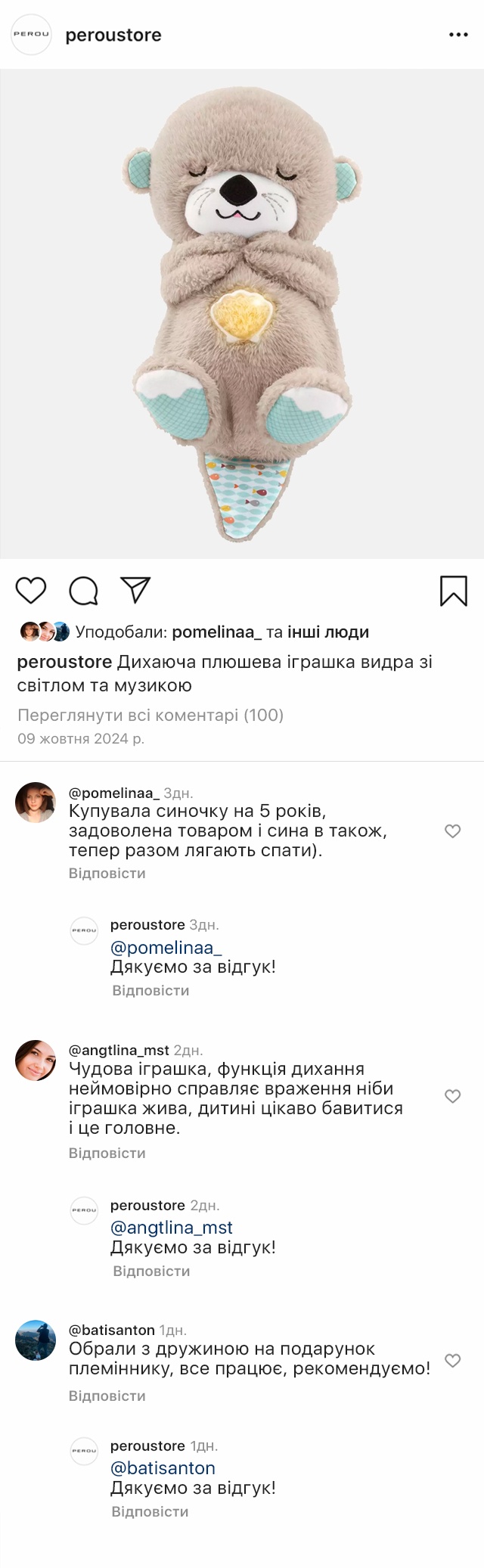Like batisanton's comment
484x1568 pixels.
452,1361
